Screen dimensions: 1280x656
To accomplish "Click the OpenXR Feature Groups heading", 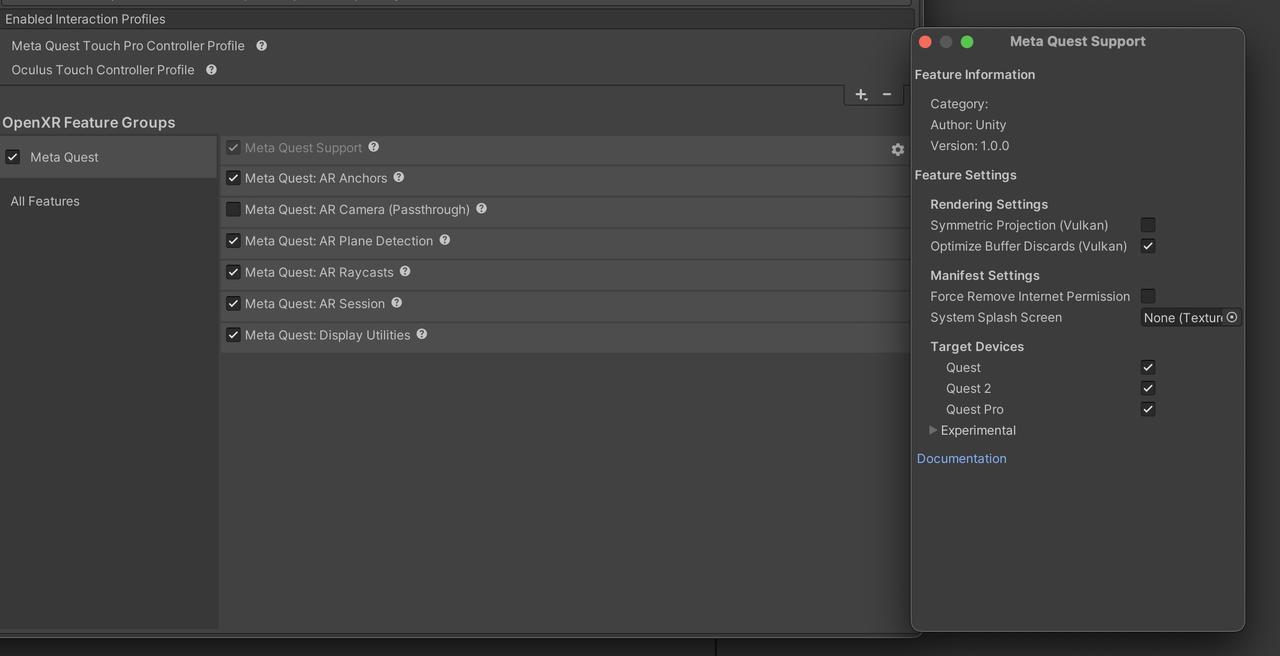I will point(89,122).
